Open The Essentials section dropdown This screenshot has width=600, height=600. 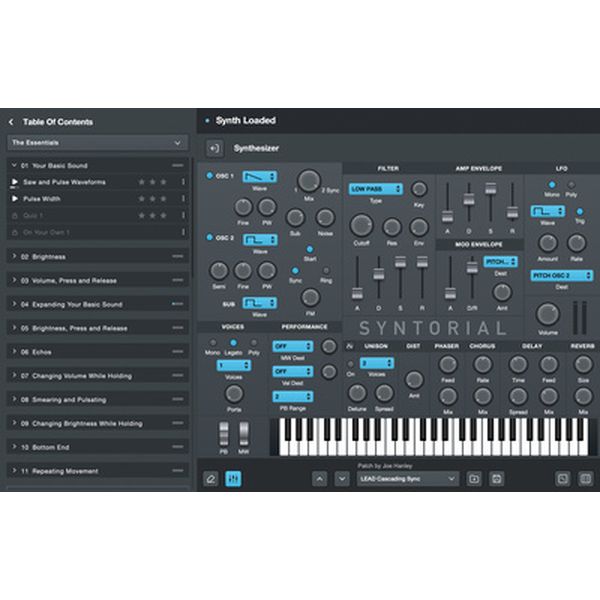(x=96, y=143)
